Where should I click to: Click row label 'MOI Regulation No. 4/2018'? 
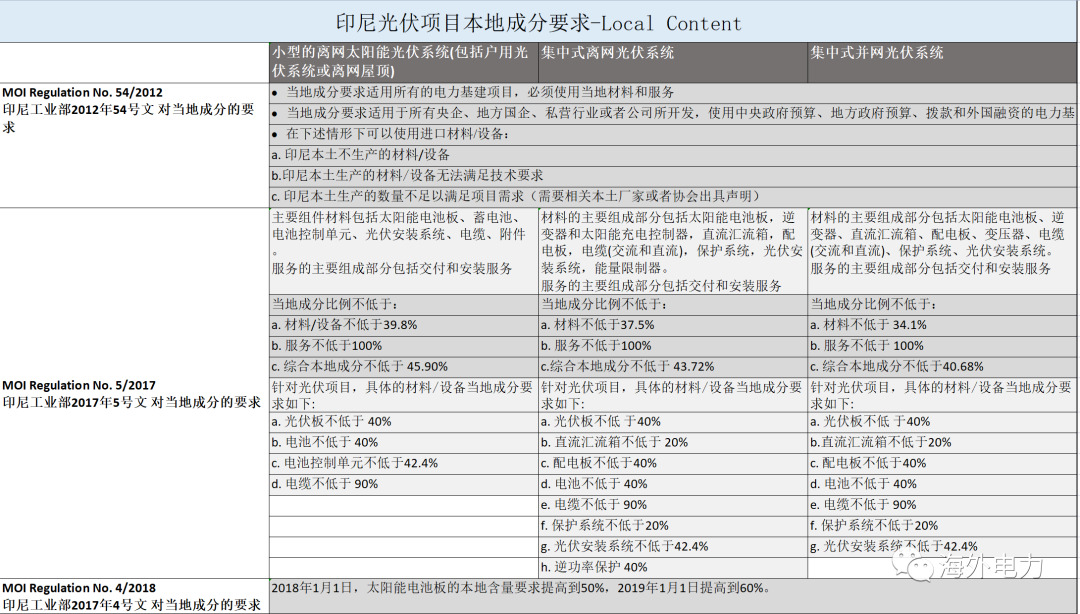point(79,588)
